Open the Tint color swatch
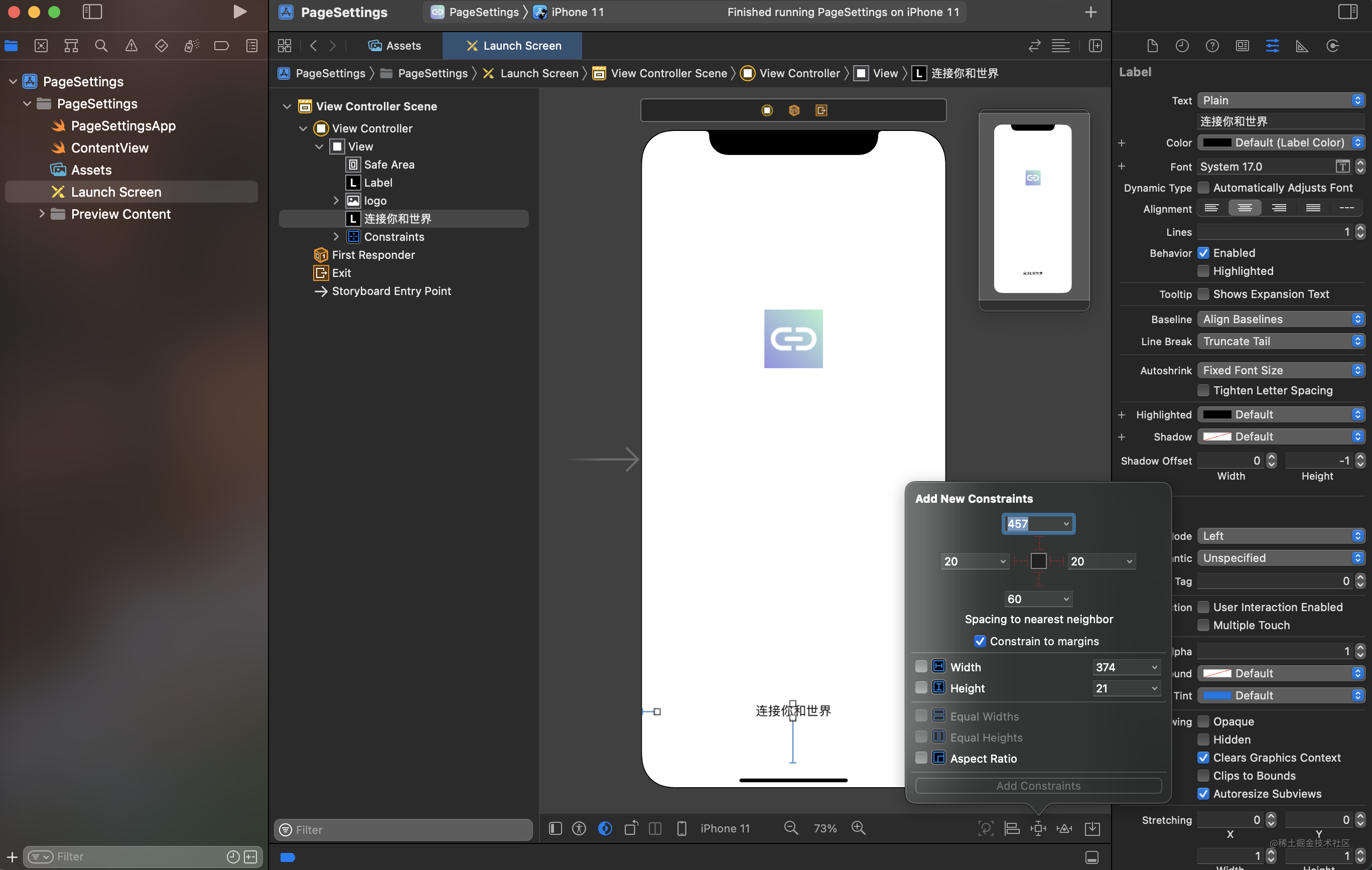1372x870 pixels. coord(1216,695)
